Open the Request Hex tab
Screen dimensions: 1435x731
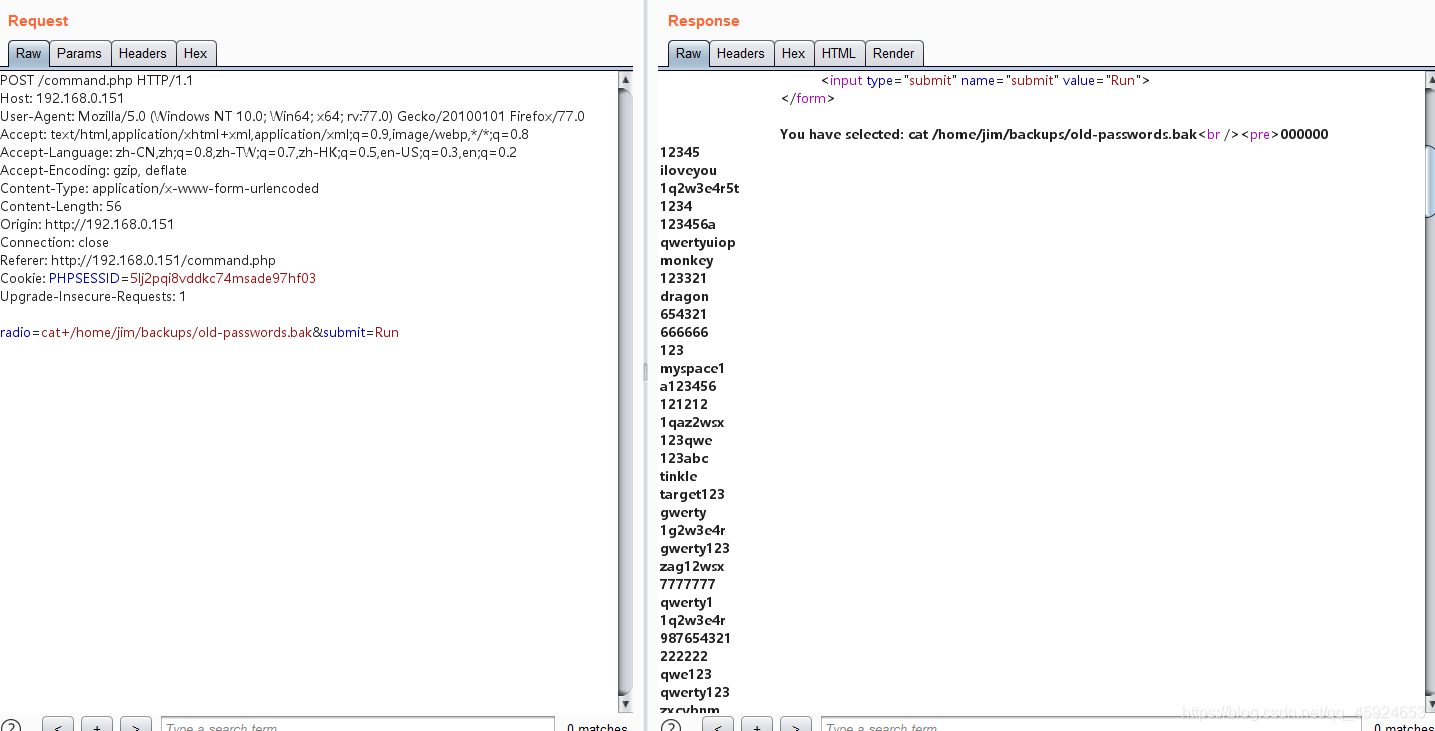(x=196, y=54)
